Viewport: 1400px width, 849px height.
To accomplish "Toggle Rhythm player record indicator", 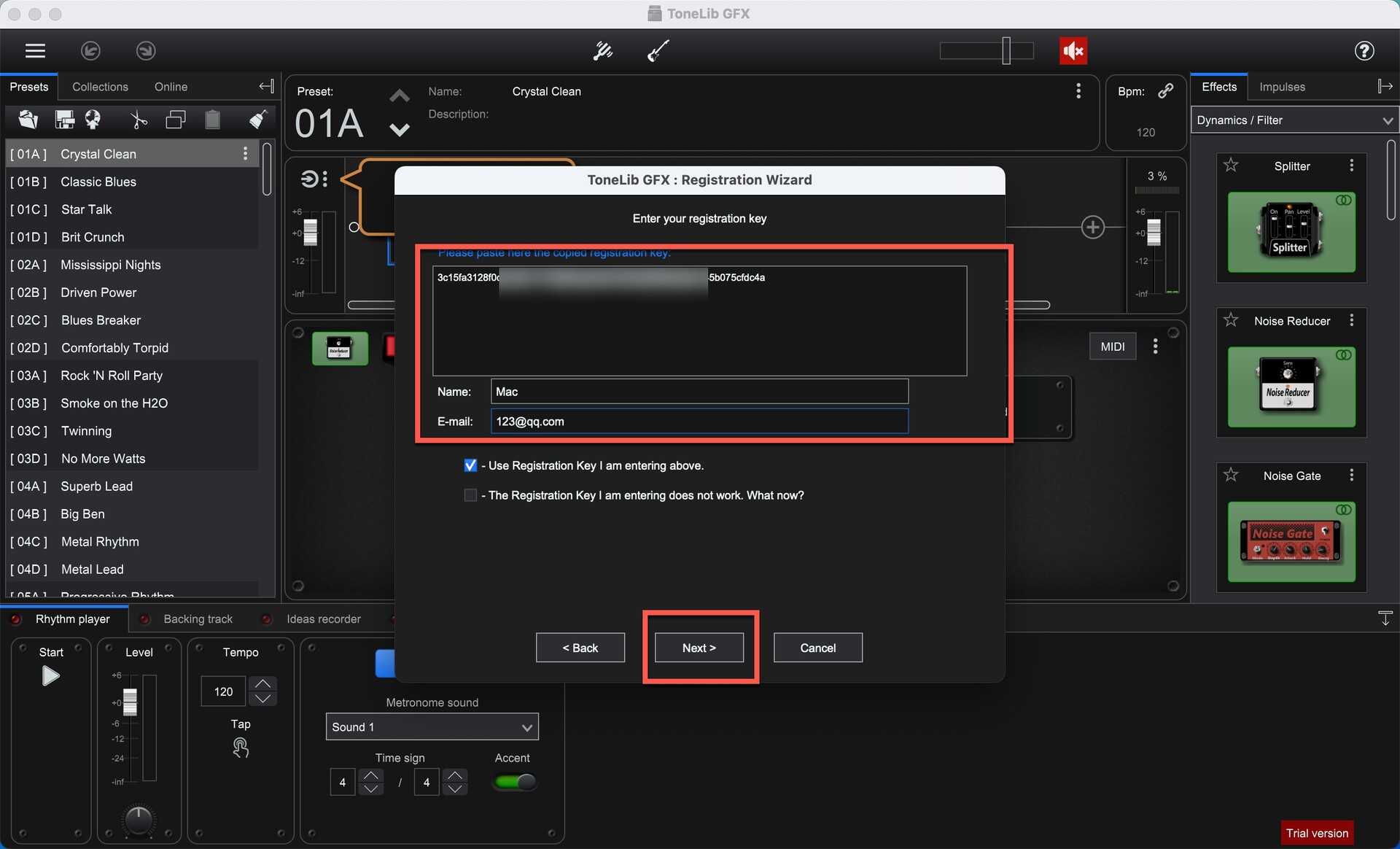I will pos(15,619).
